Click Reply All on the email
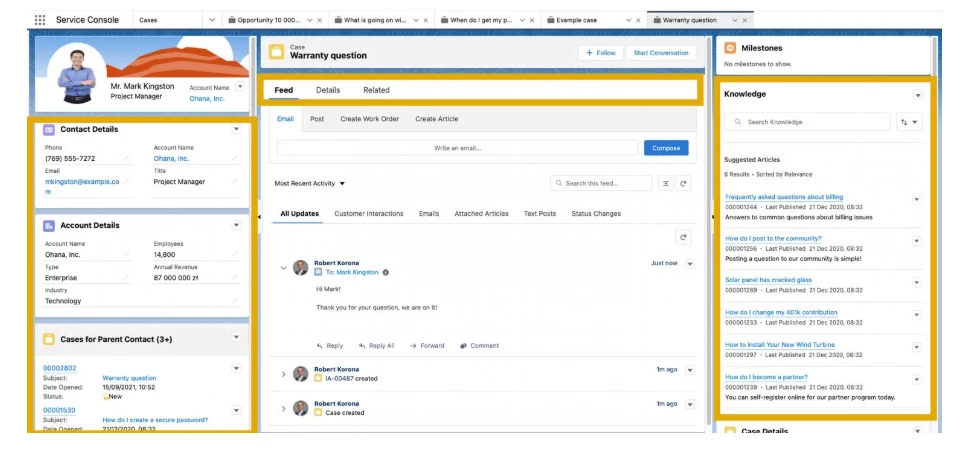978x465 pixels. (376, 346)
